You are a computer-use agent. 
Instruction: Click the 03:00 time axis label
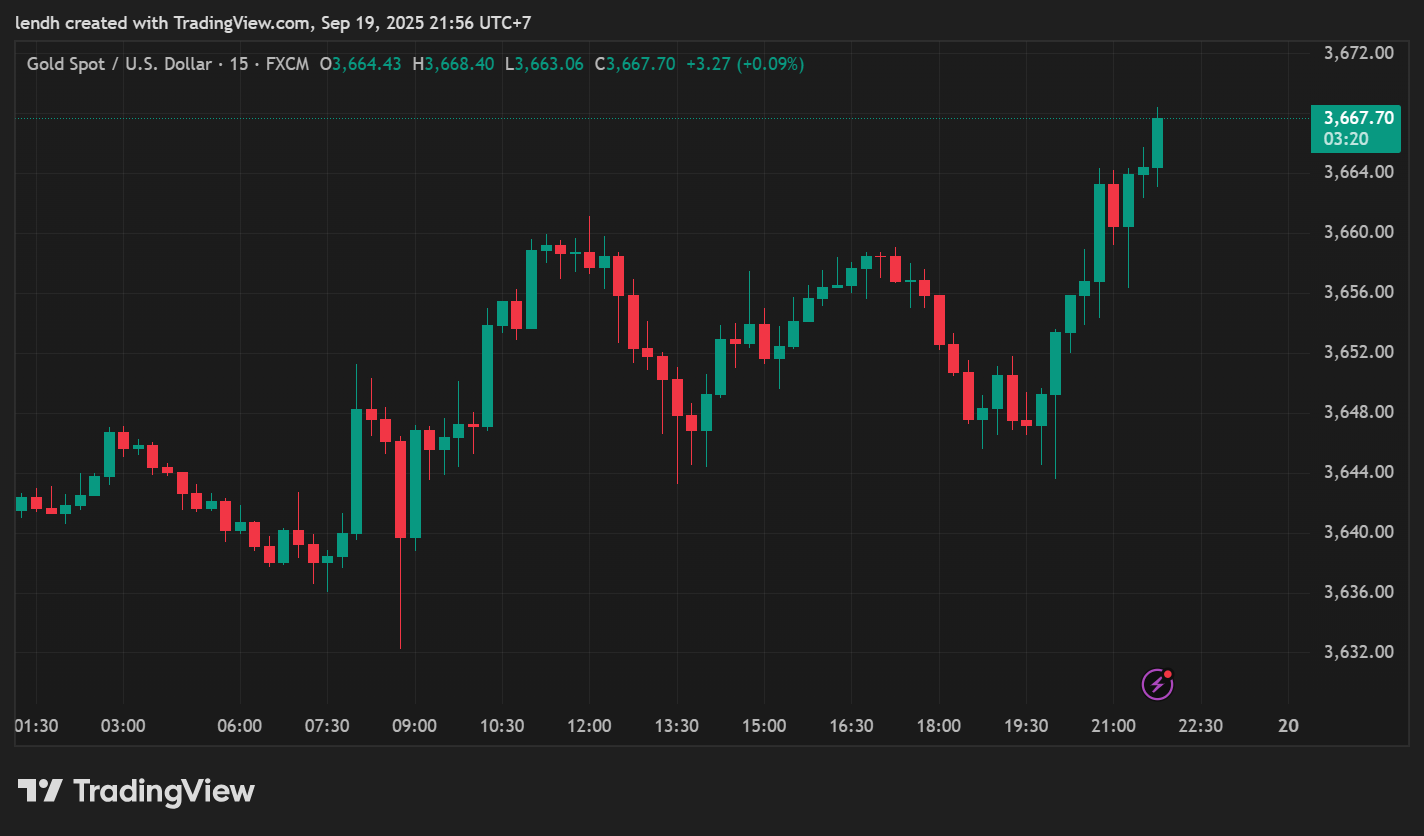(123, 726)
